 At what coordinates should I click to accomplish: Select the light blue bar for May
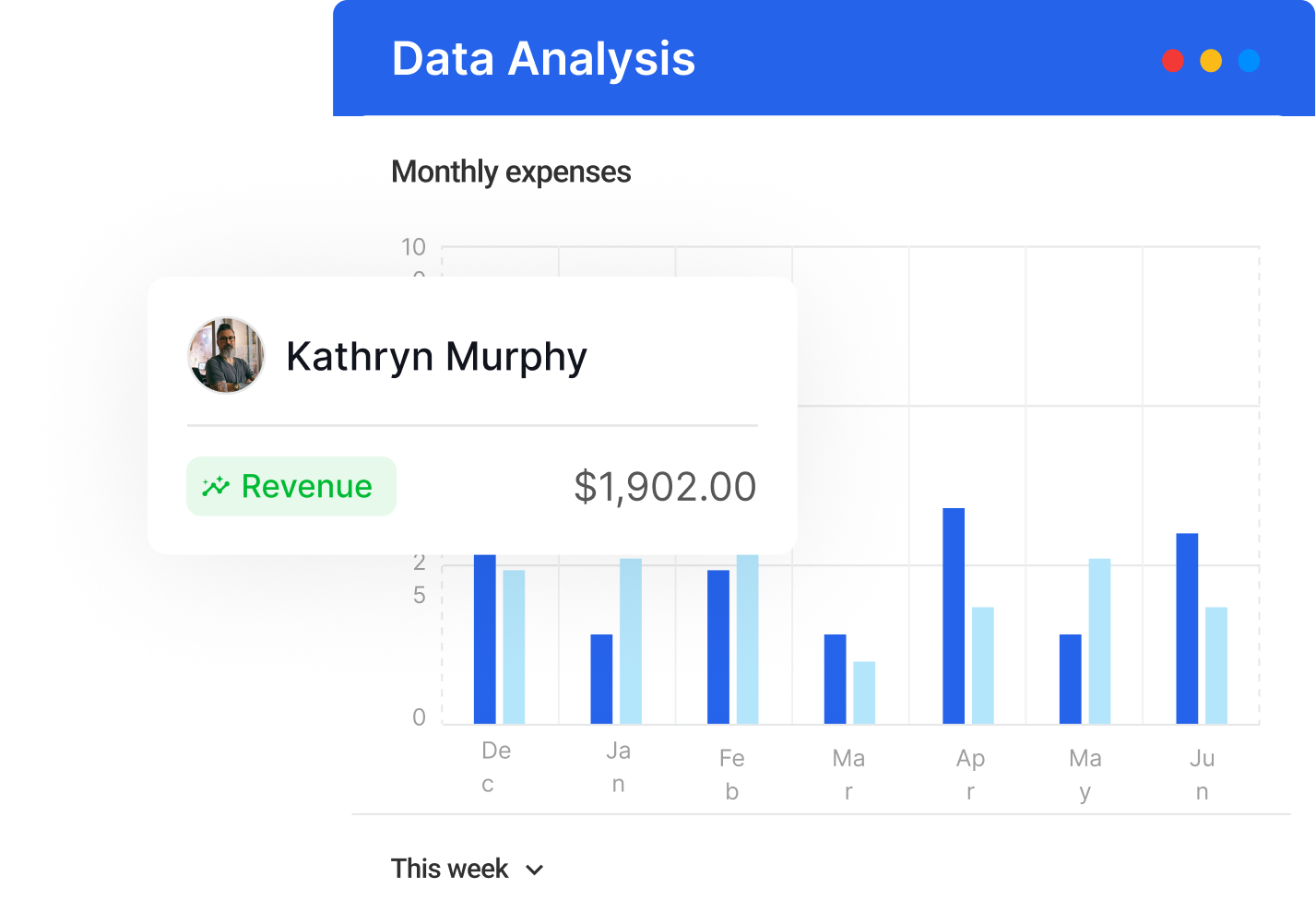pos(1099,641)
